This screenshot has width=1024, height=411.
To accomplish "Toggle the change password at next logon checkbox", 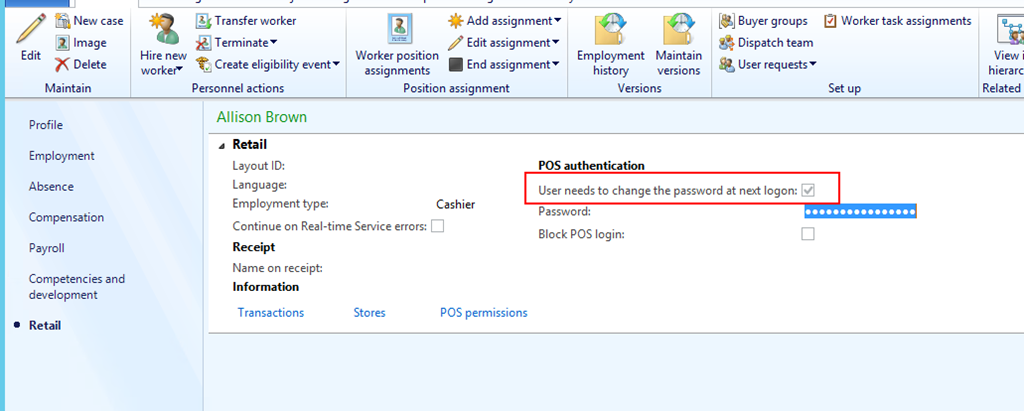I will coord(808,190).
